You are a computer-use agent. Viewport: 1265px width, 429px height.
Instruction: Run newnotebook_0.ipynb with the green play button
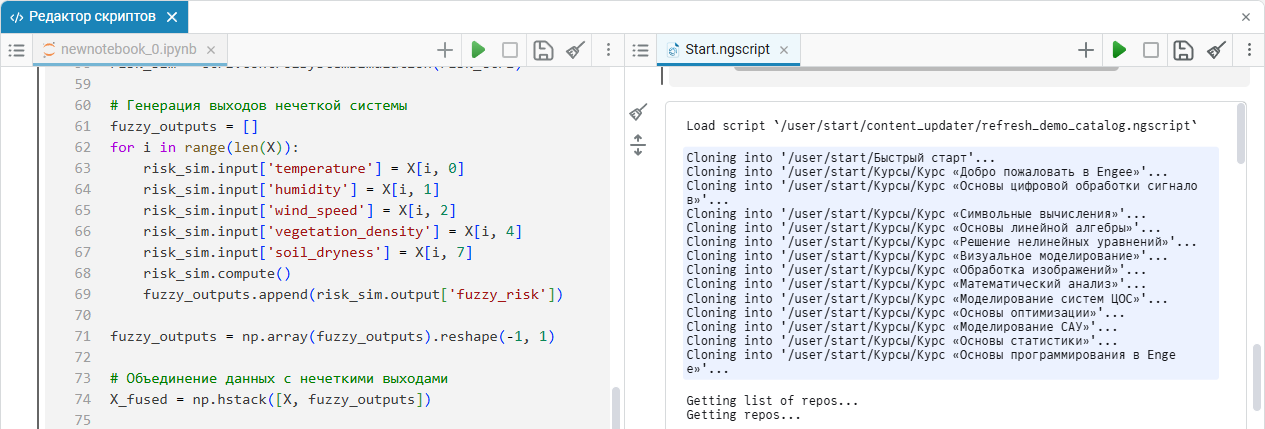[x=478, y=49]
